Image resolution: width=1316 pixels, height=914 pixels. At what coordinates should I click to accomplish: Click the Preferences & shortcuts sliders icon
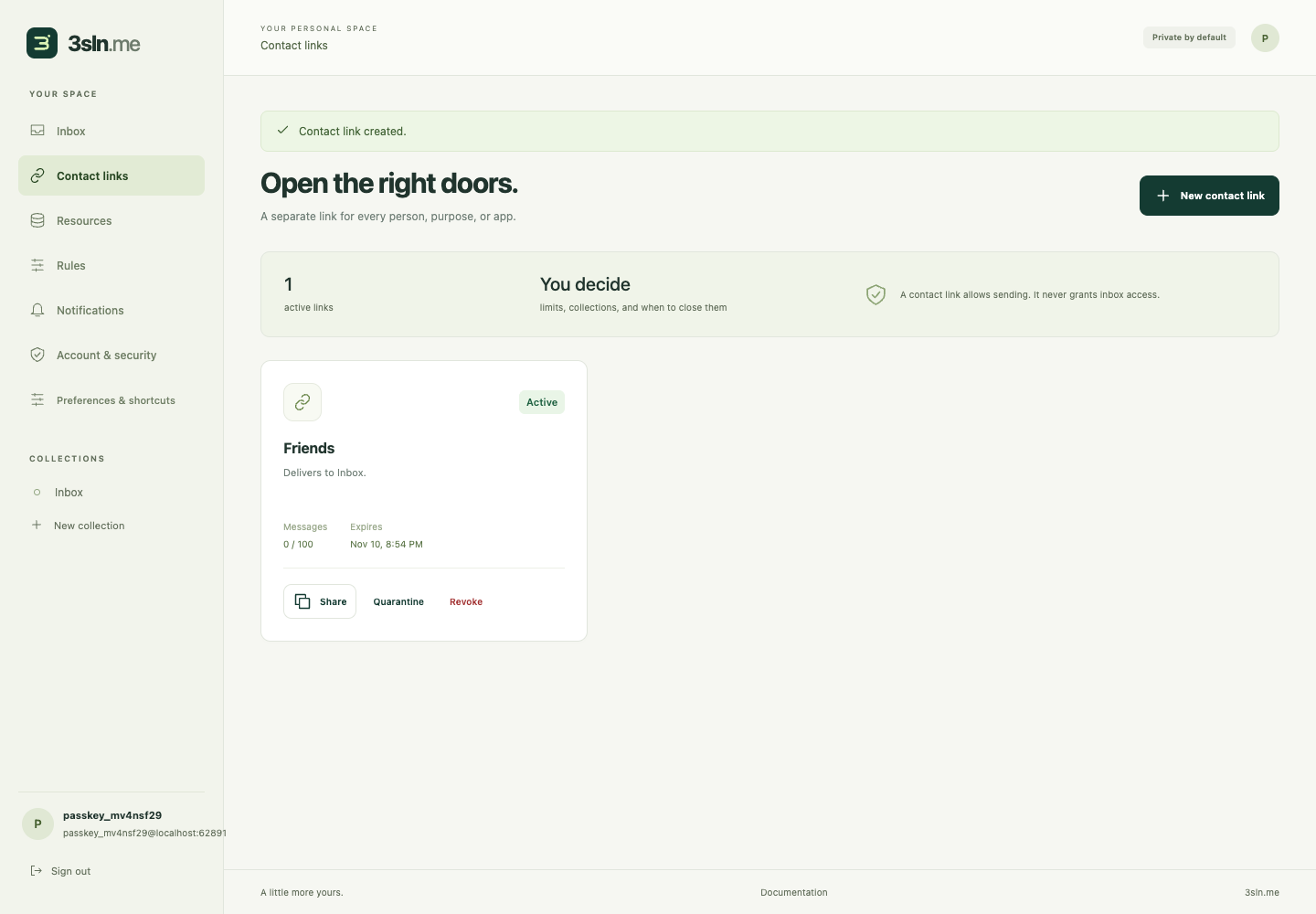(x=37, y=399)
